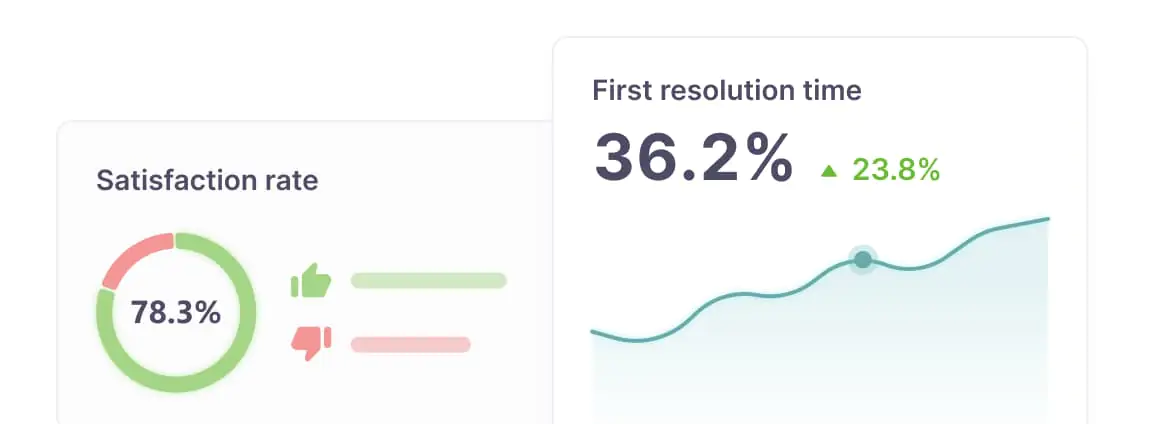Click the green thumbs up icon

[311, 280]
